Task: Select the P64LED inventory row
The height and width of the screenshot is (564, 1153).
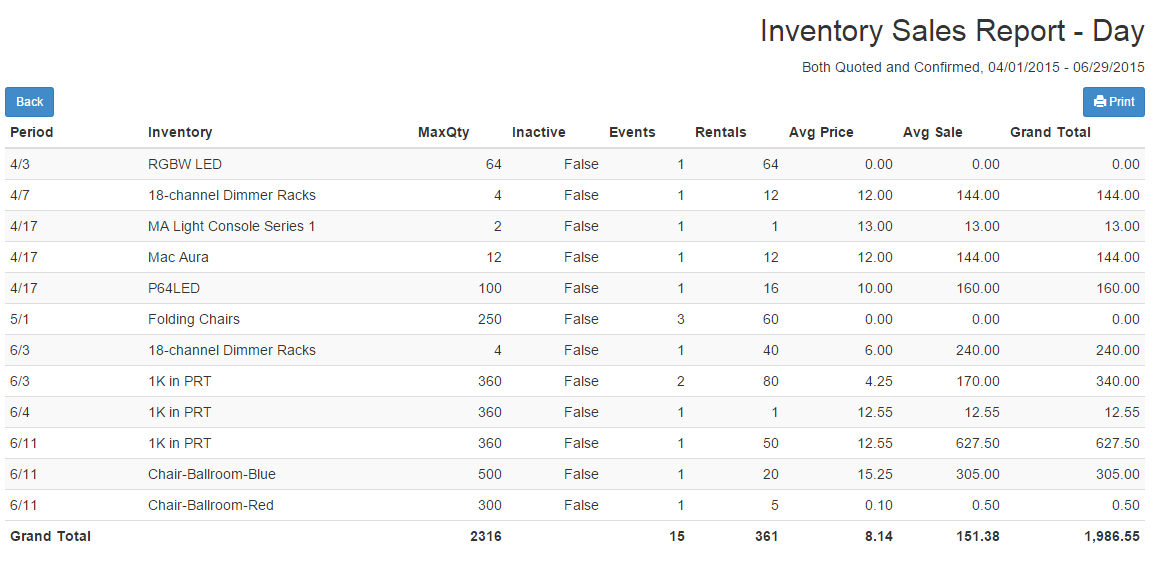Action: coord(575,288)
